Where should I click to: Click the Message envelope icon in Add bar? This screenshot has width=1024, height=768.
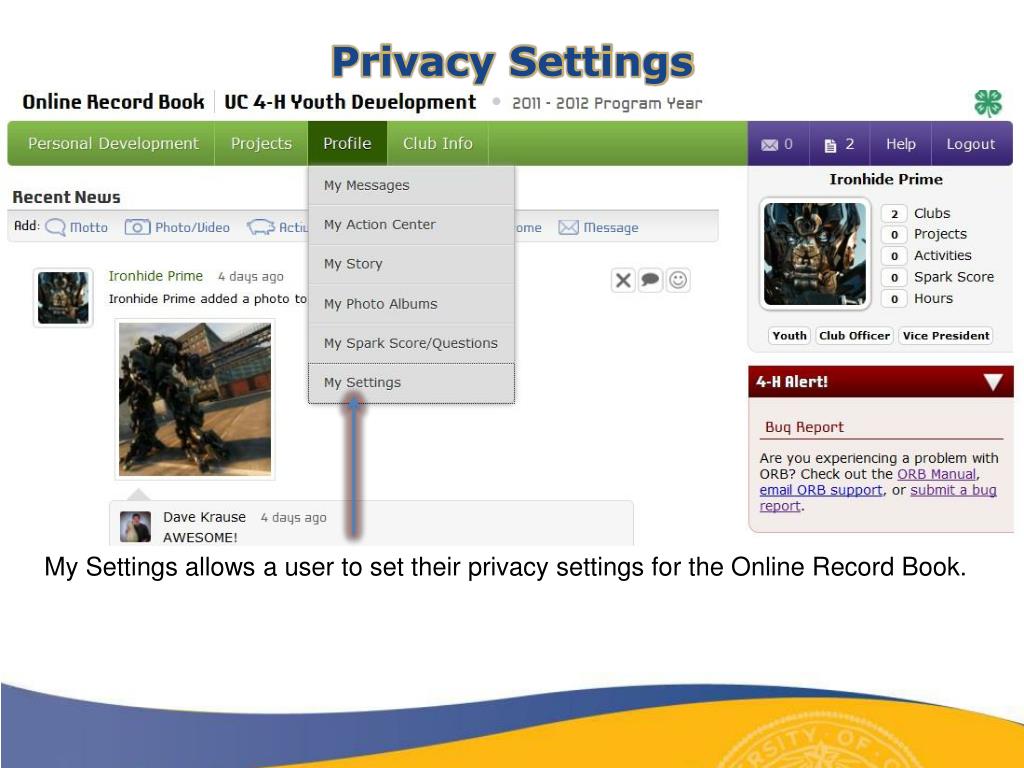coord(568,227)
